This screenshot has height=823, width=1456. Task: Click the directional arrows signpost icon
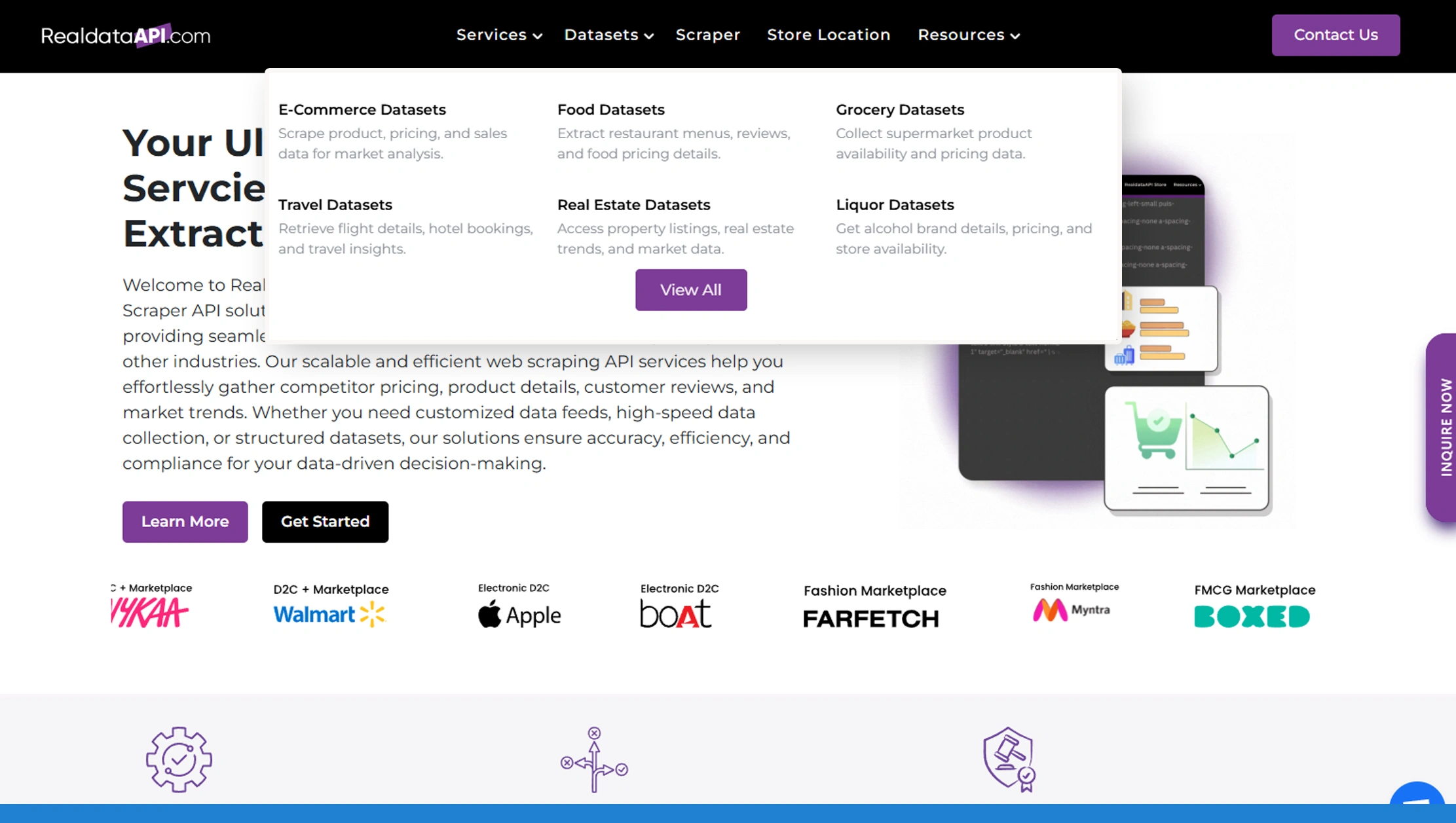click(x=594, y=759)
